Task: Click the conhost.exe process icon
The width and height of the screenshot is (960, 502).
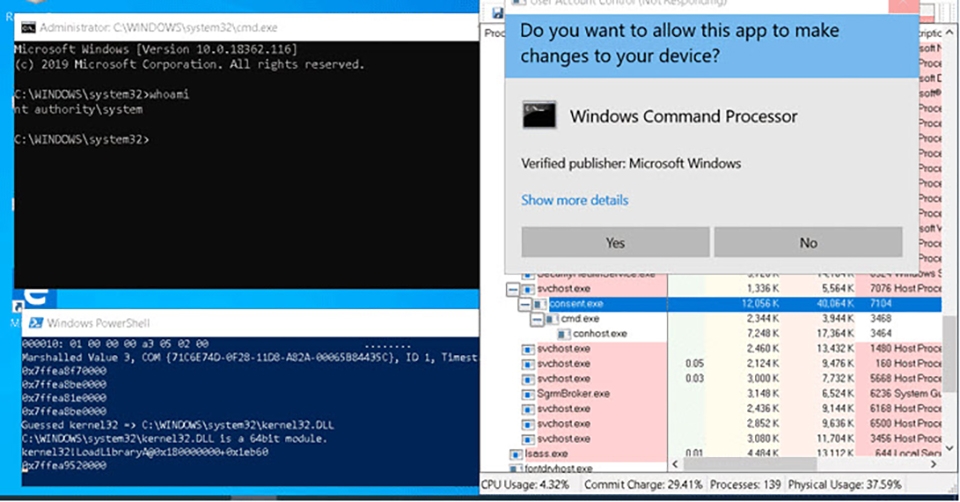Action: (564, 334)
